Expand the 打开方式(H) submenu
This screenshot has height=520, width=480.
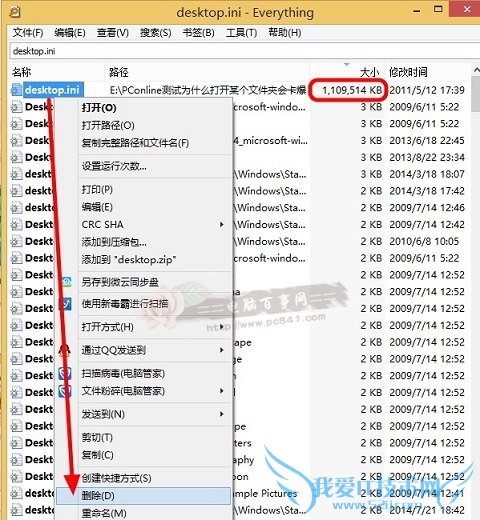click(x=155, y=327)
